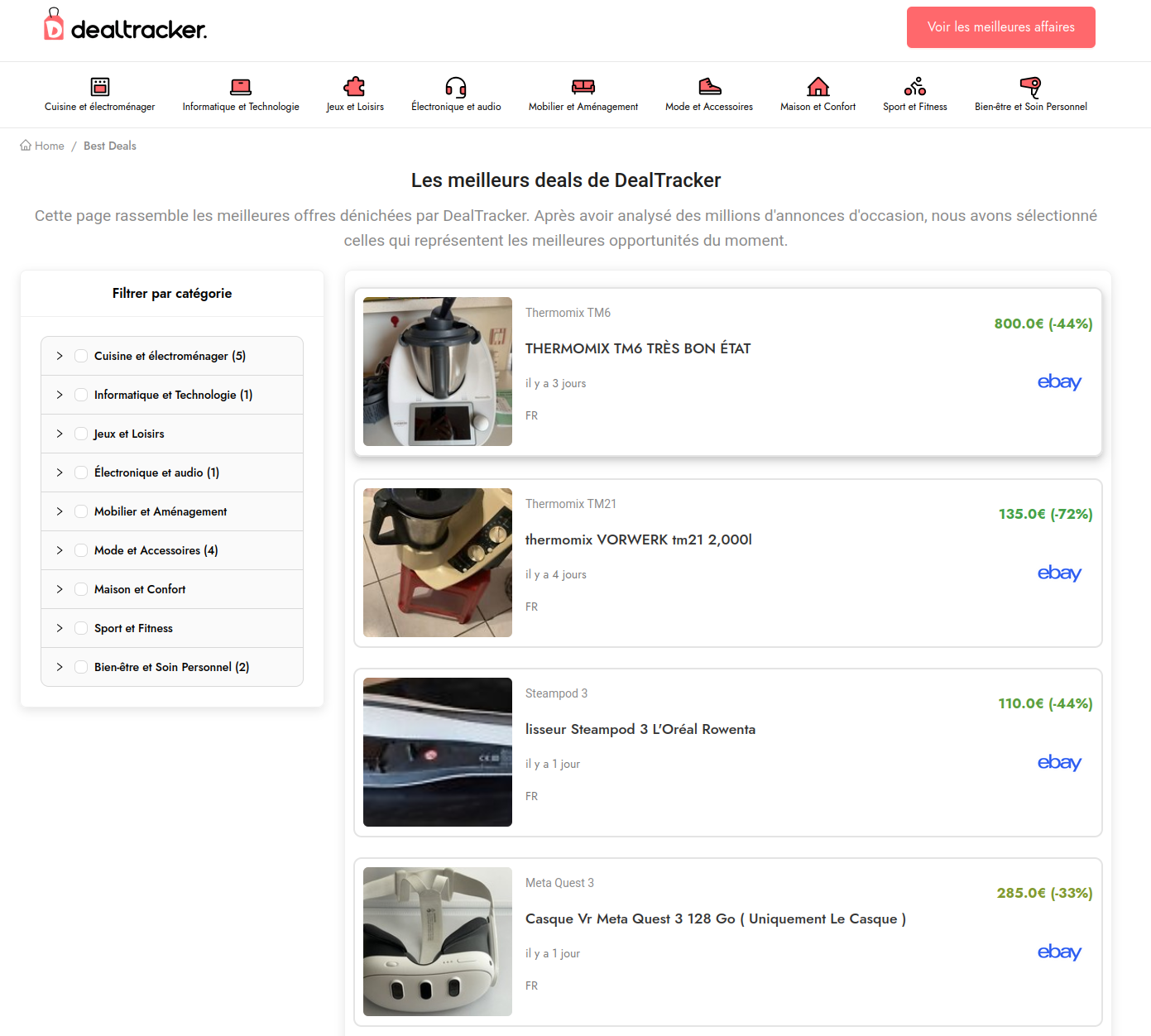Select the Sport et Fitness bicycle icon

tap(914, 87)
